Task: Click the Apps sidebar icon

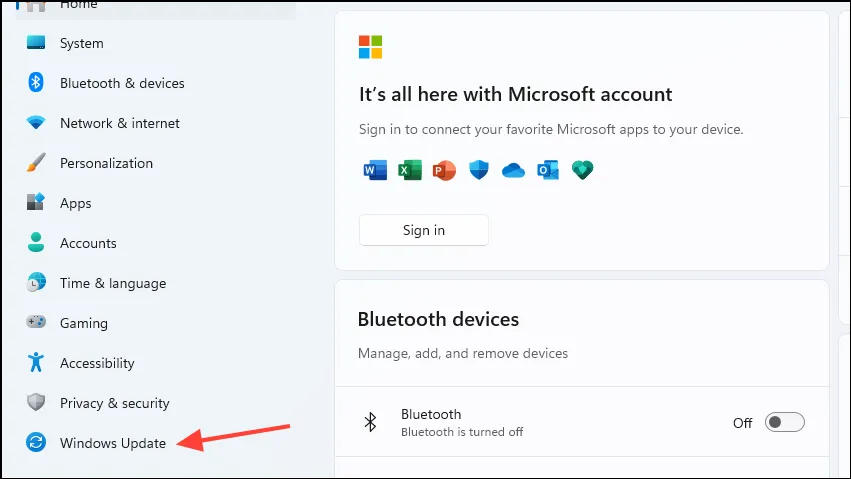Action: coord(36,202)
